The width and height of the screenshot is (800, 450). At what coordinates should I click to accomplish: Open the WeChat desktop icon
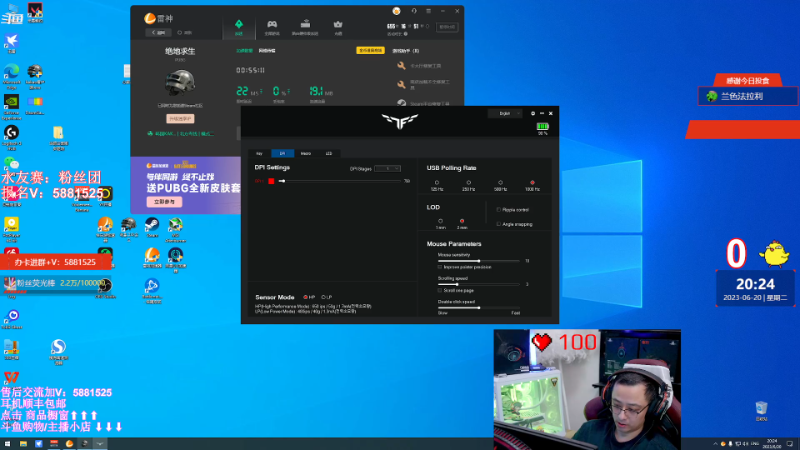(11, 163)
